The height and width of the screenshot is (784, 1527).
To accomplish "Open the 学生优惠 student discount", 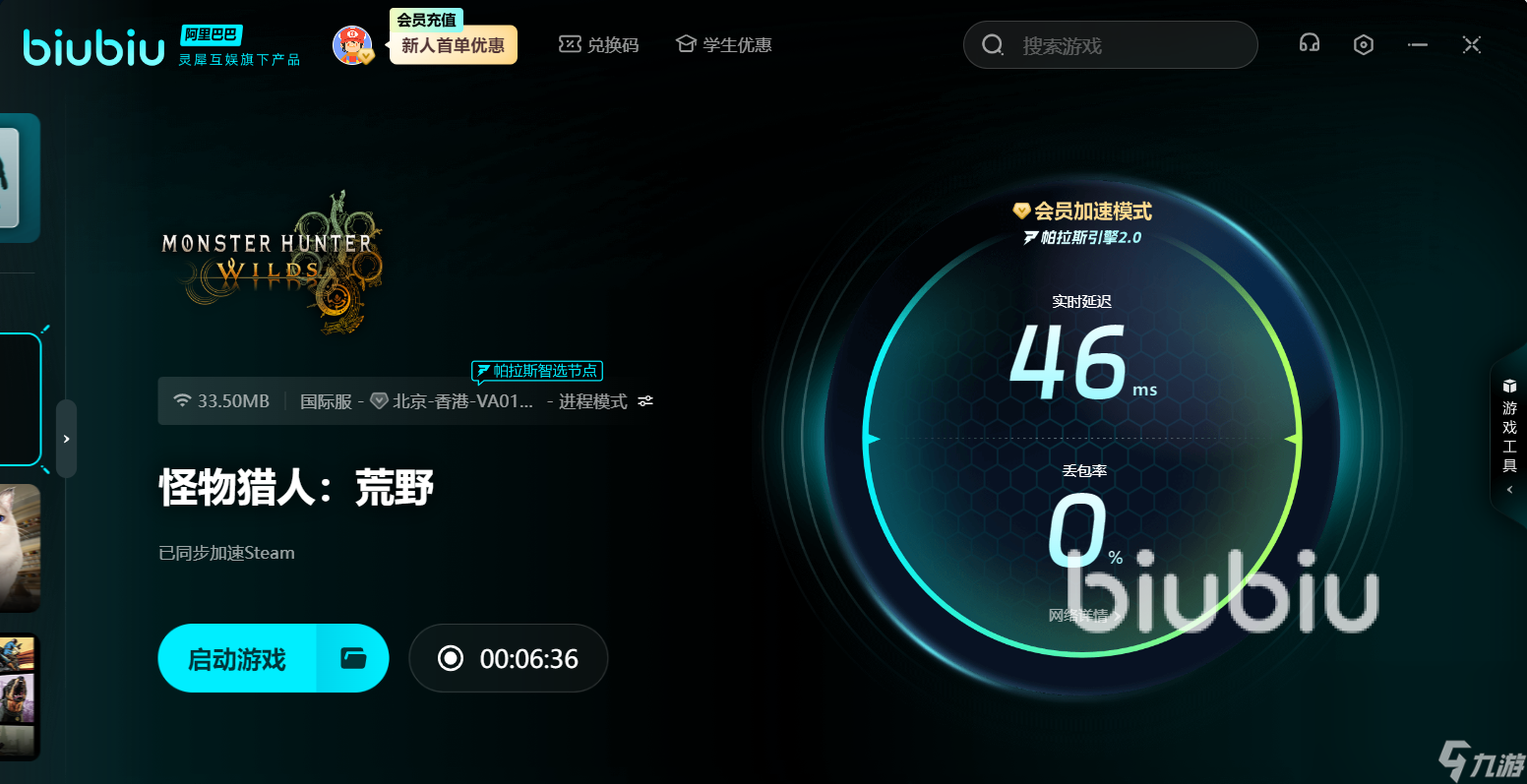I will click(723, 45).
